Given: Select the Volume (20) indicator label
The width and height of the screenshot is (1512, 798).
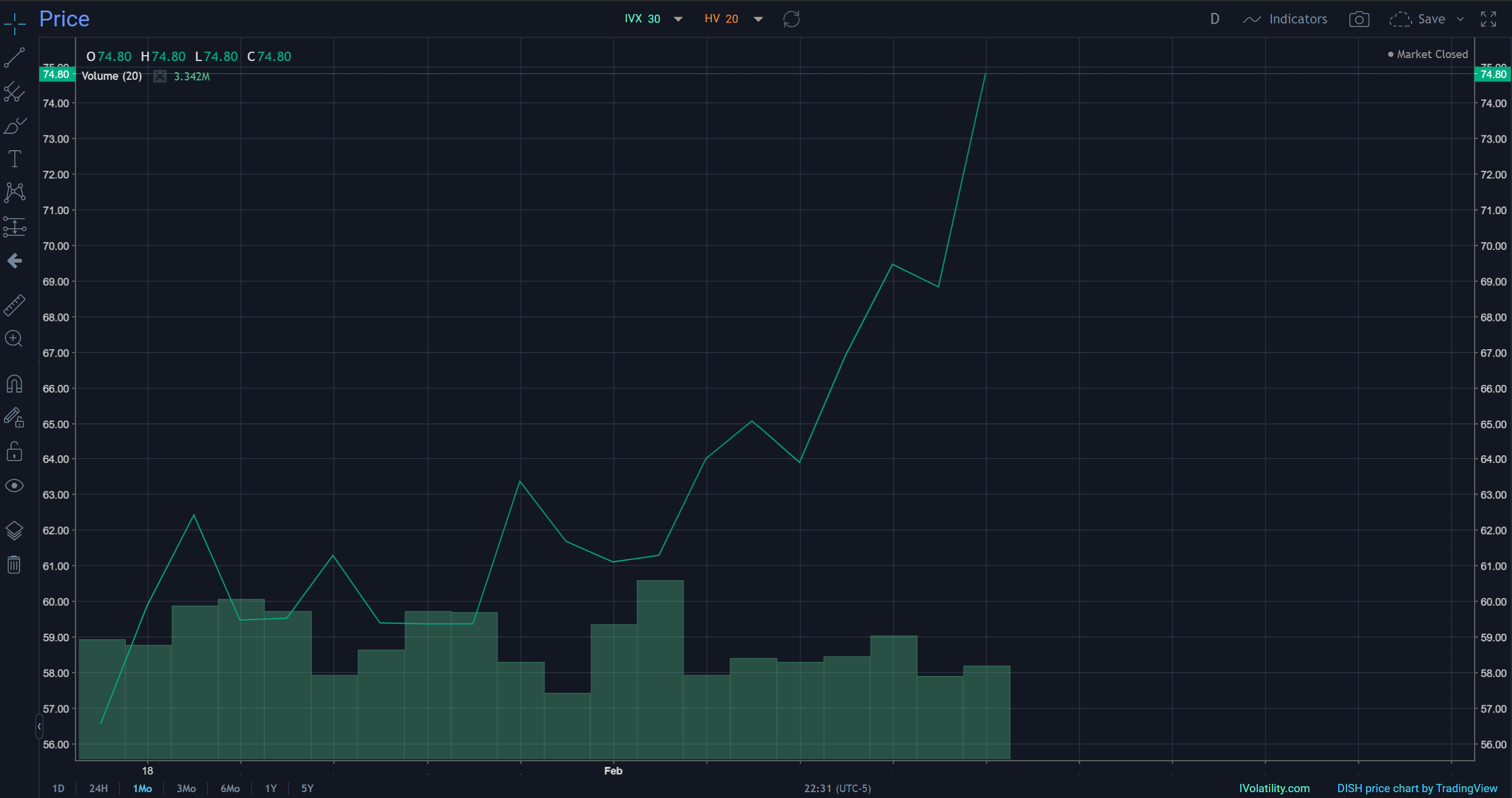Looking at the screenshot, I should coord(112,76).
